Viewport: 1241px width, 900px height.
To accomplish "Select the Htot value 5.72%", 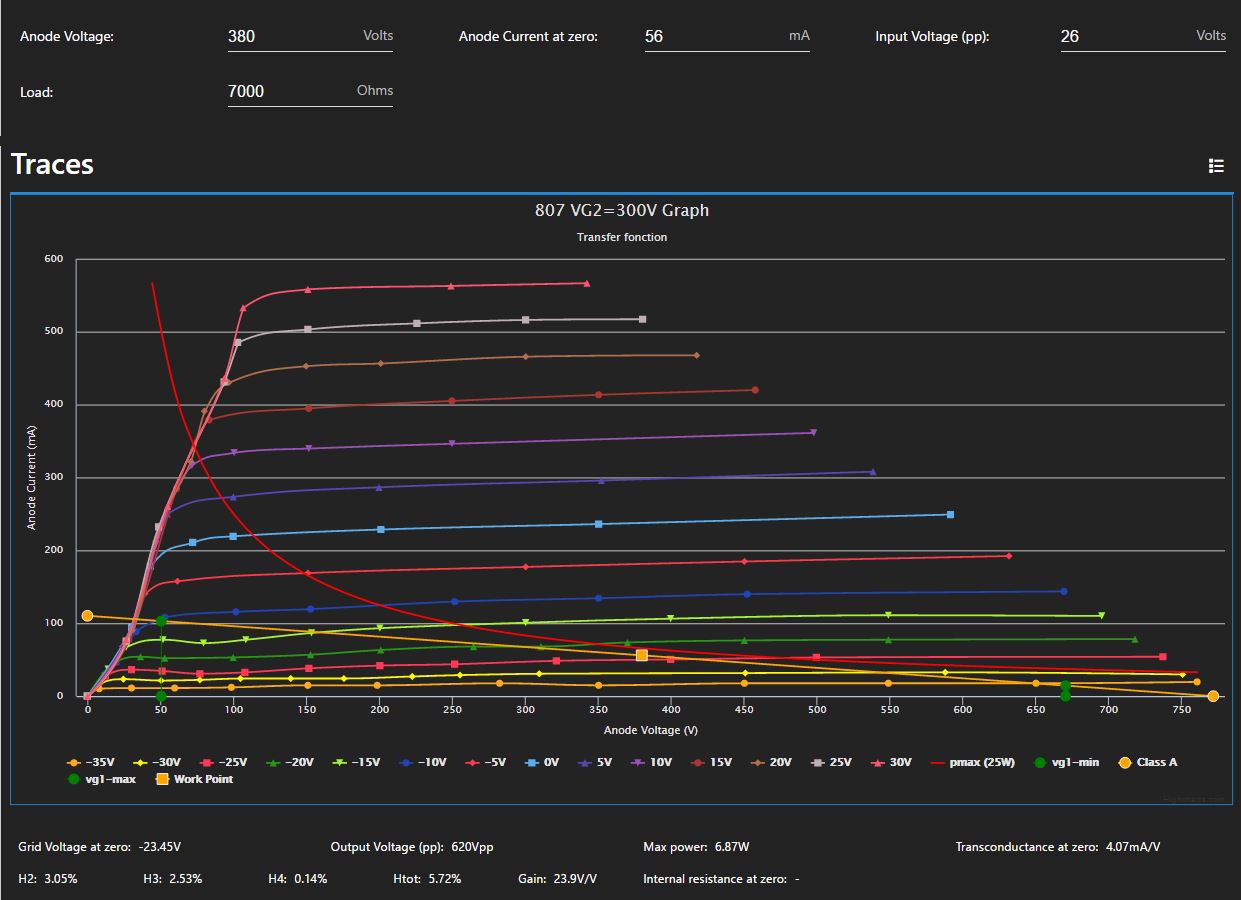I will [443, 879].
